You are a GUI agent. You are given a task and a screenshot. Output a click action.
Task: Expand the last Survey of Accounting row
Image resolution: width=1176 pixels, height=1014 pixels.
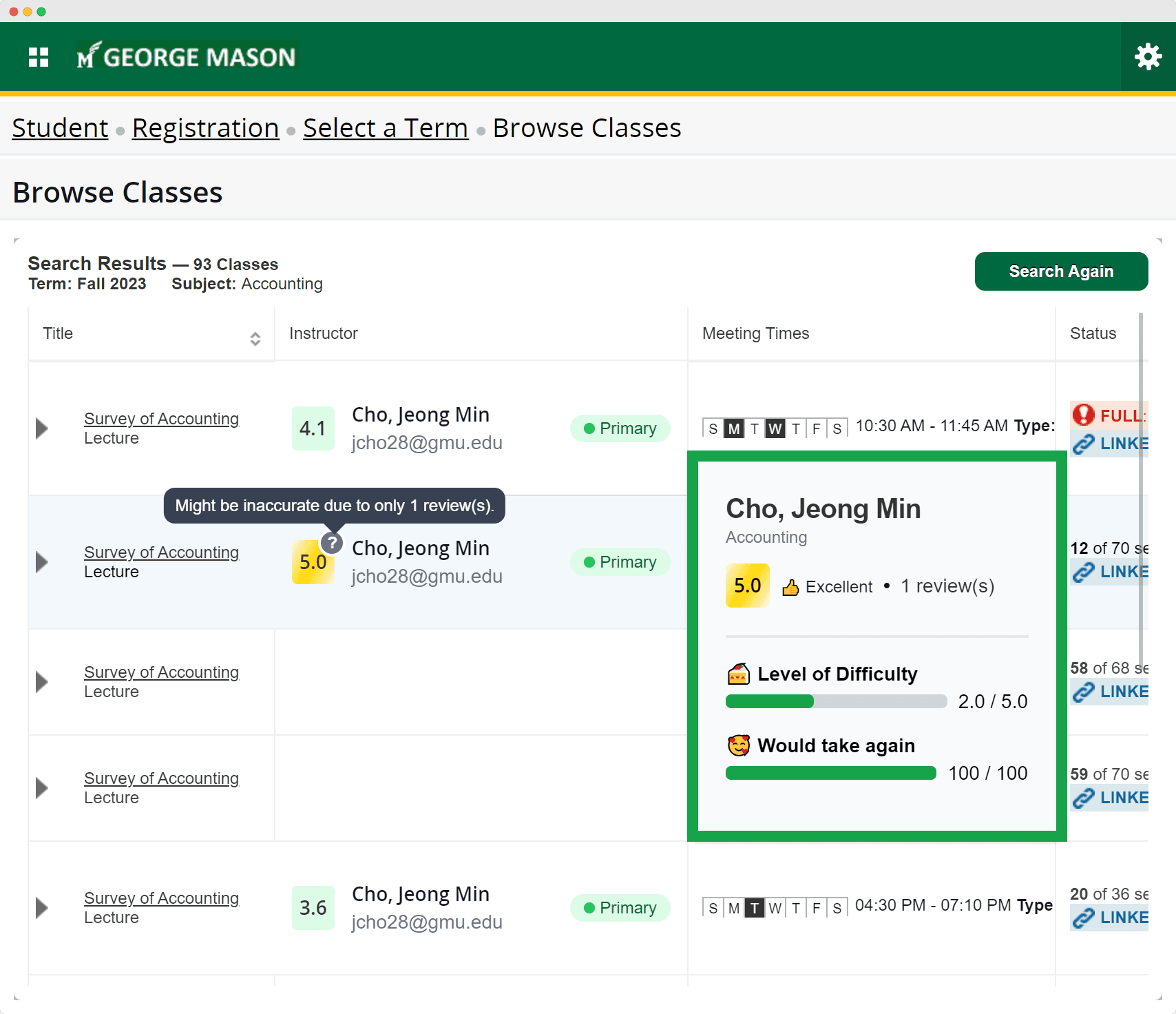[42, 908]
